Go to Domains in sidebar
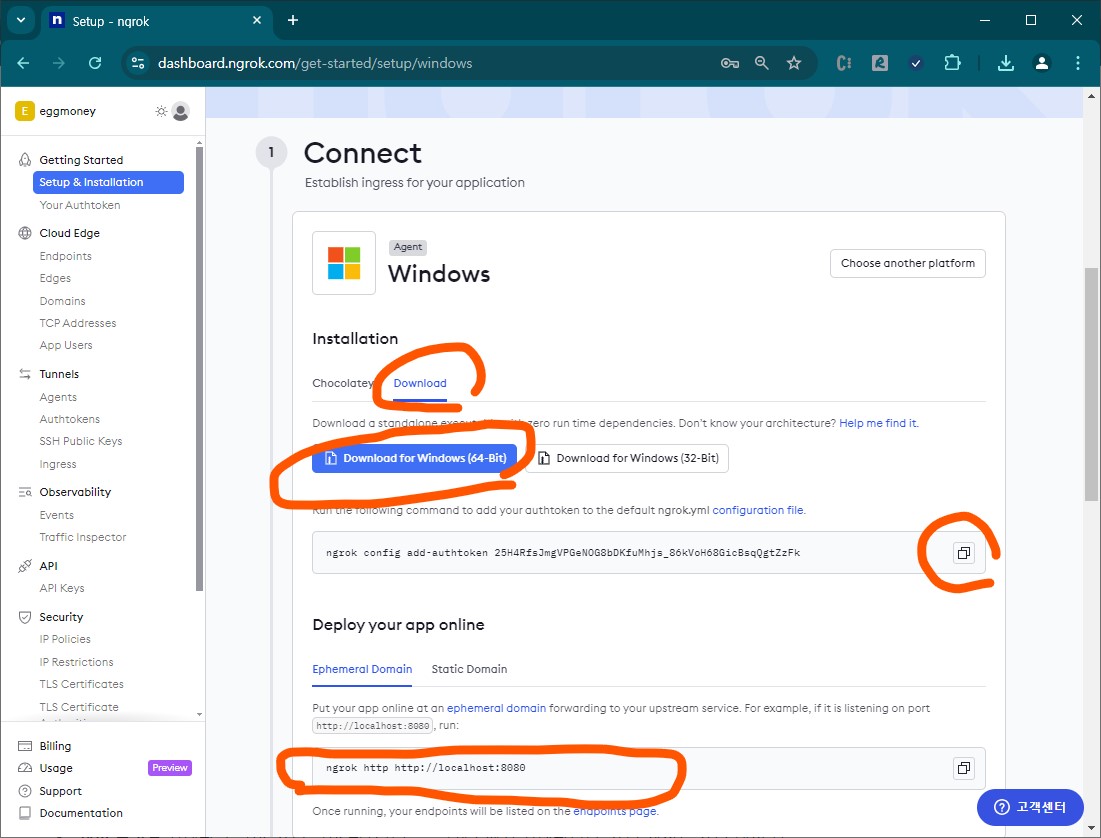This screenshot has width=1101, height=838. 62,301
